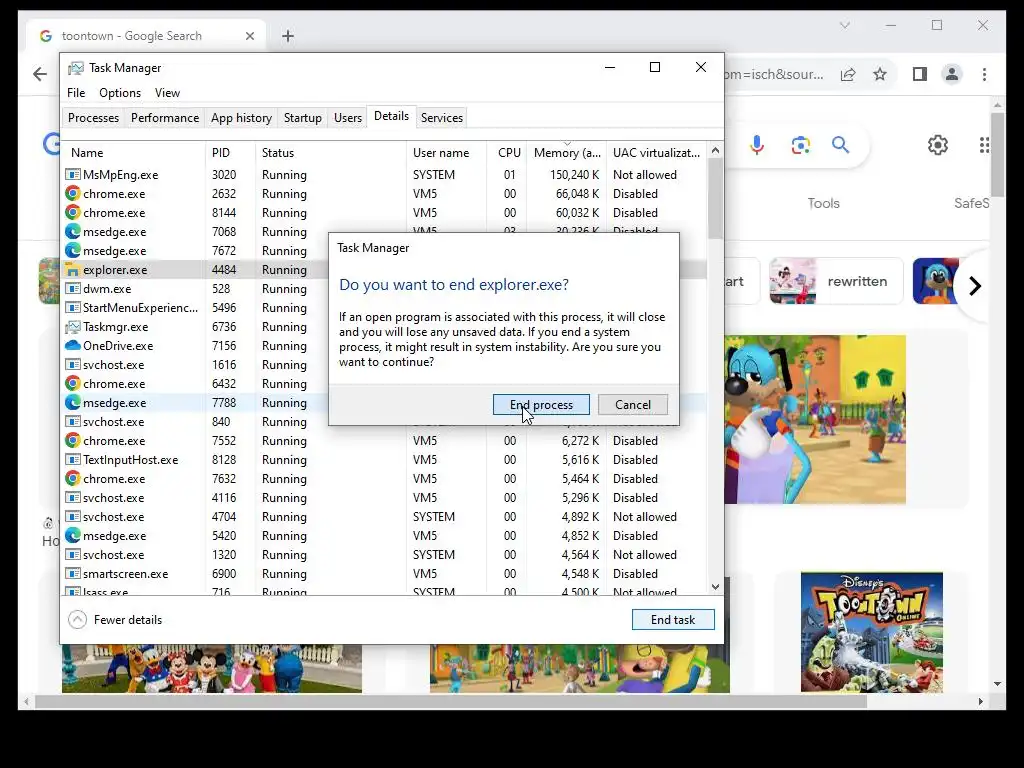Share this page from Chrome address bar
This screenshot has width=1024, height=768.
[x=848, y=74]
